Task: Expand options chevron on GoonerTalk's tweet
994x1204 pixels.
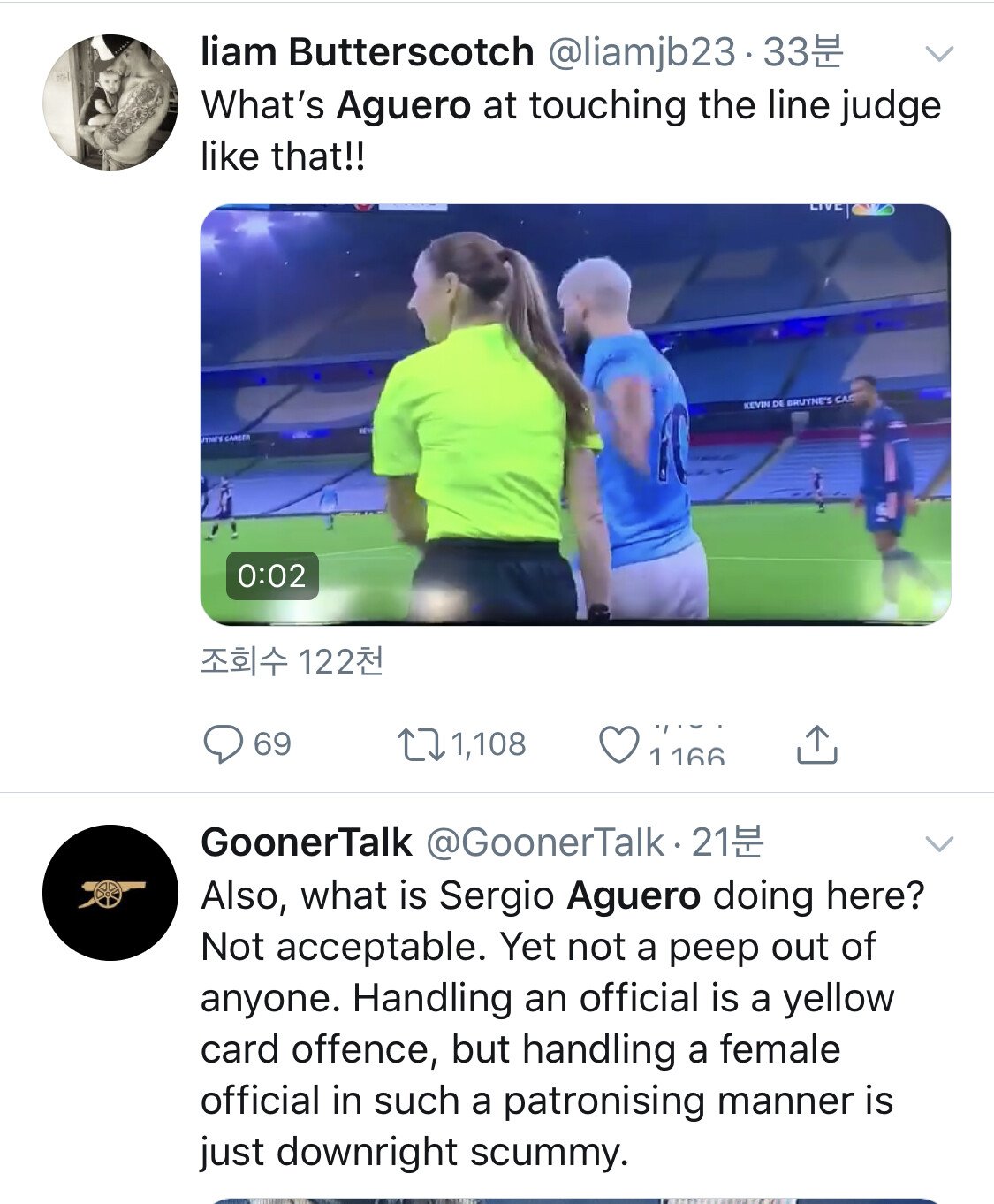Action: [938, 844]
